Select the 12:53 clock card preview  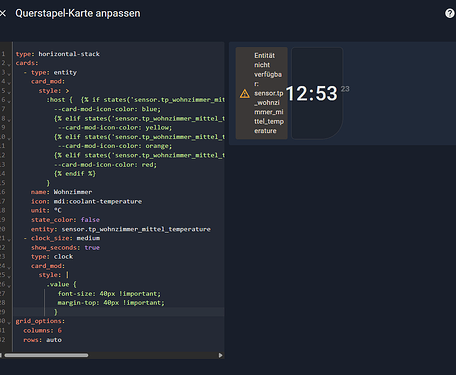click(317, 93)
